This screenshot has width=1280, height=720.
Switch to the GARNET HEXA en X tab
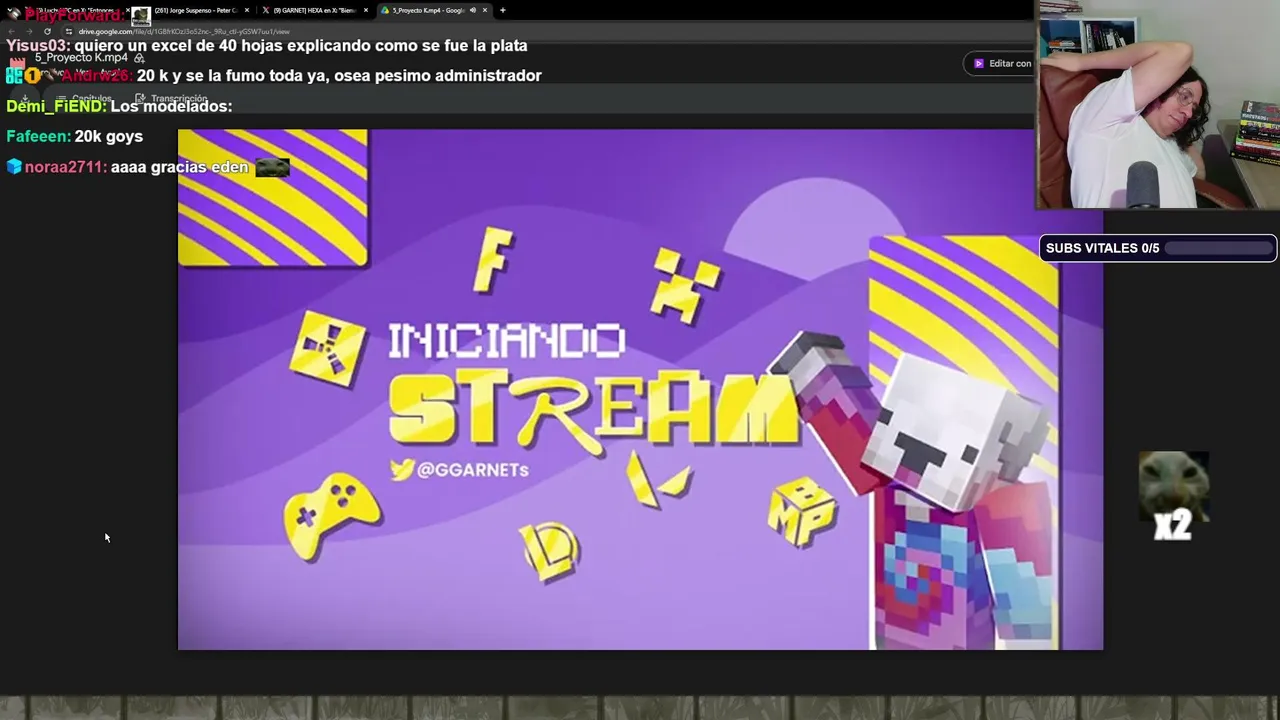point(313,10)
